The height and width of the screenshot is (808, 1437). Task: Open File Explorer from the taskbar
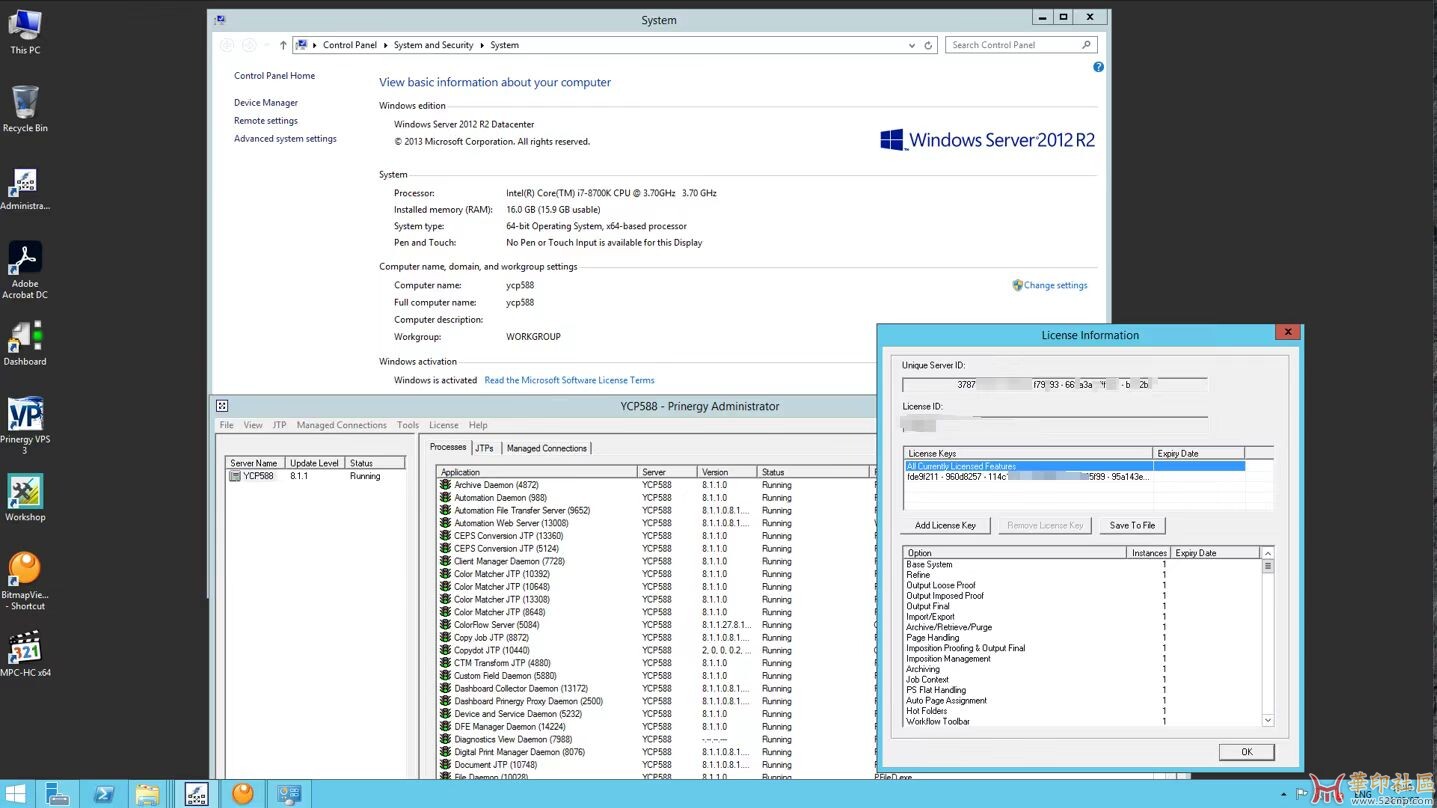tap(148, 794)
